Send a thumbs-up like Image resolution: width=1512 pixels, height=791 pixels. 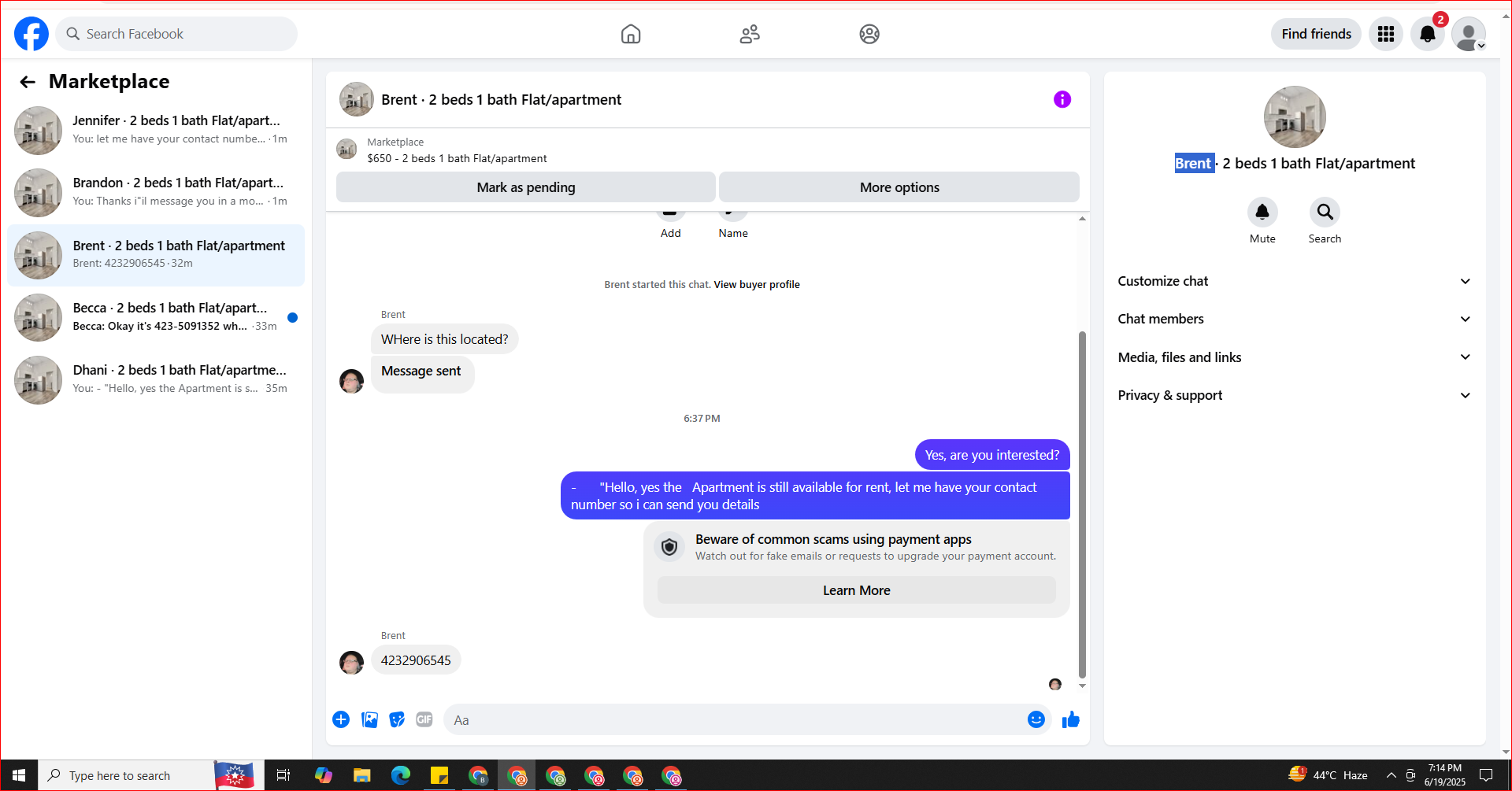[1071, 719]
